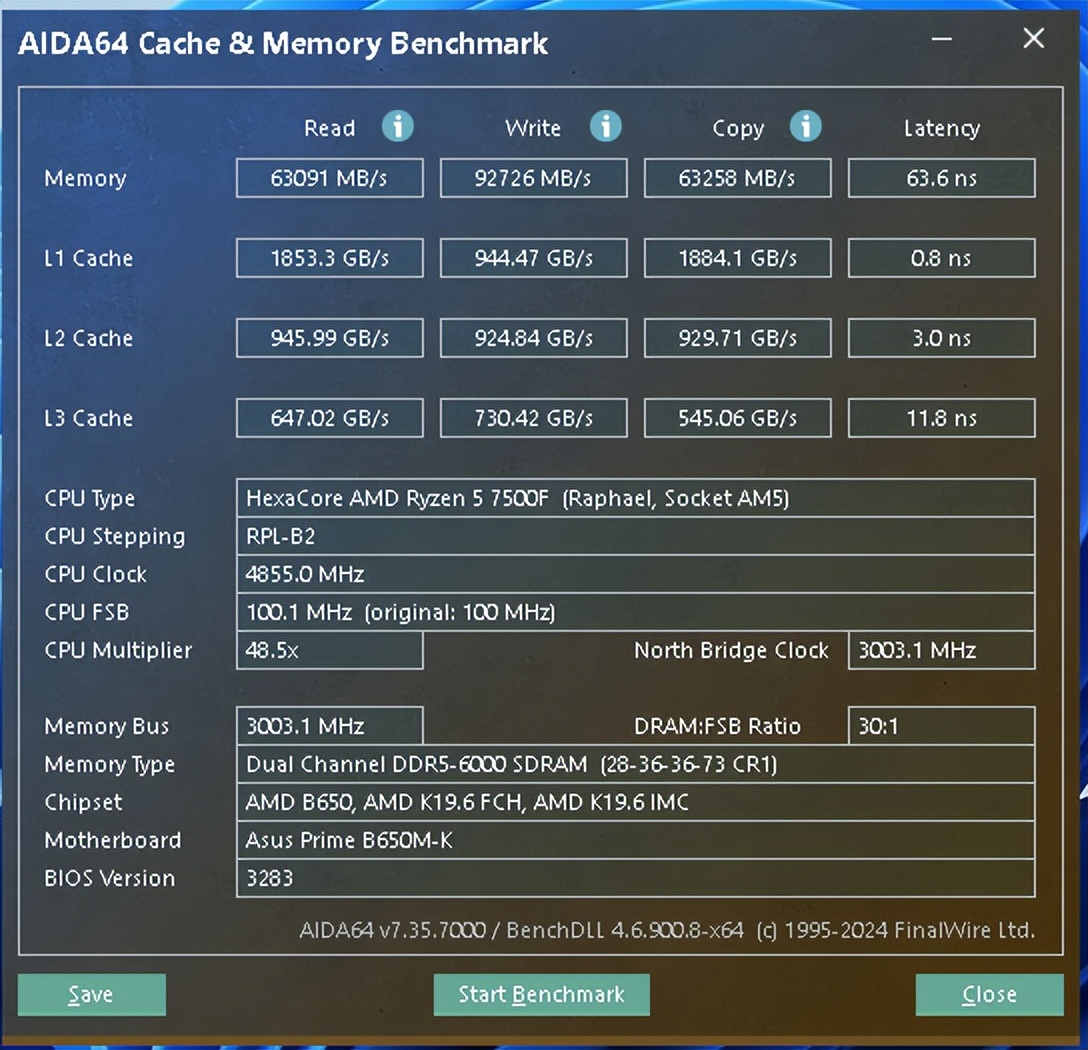
Task: Select L3 Cache copy 545.06 GB/s
Action: pos(738,418)
